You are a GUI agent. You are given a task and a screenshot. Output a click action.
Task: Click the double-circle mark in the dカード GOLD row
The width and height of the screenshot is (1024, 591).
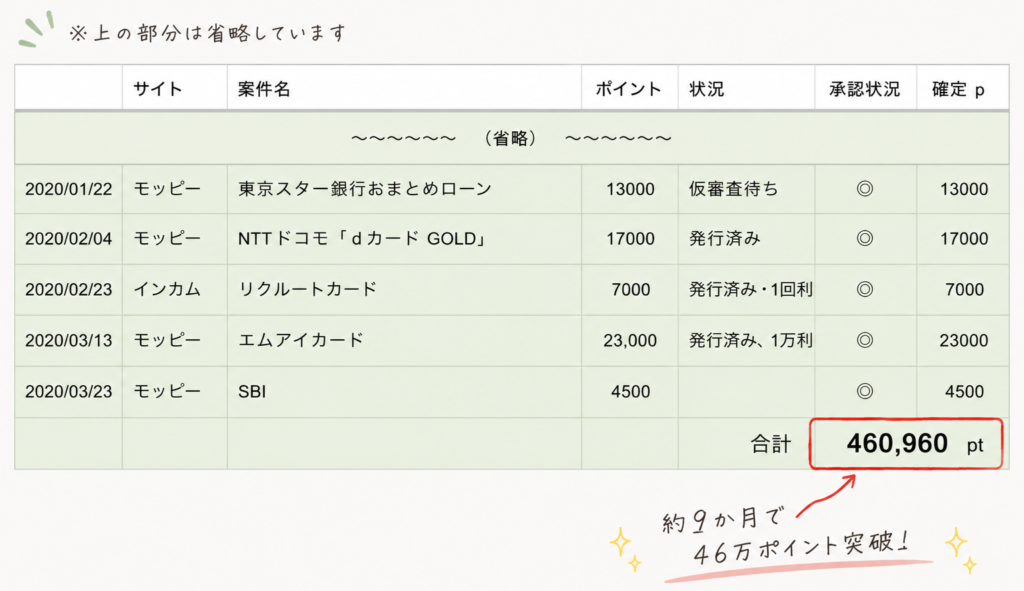click(865, 238)
